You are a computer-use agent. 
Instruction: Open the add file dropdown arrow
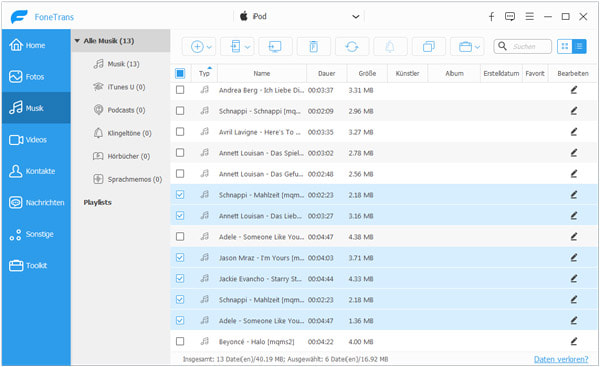(209, 47)
